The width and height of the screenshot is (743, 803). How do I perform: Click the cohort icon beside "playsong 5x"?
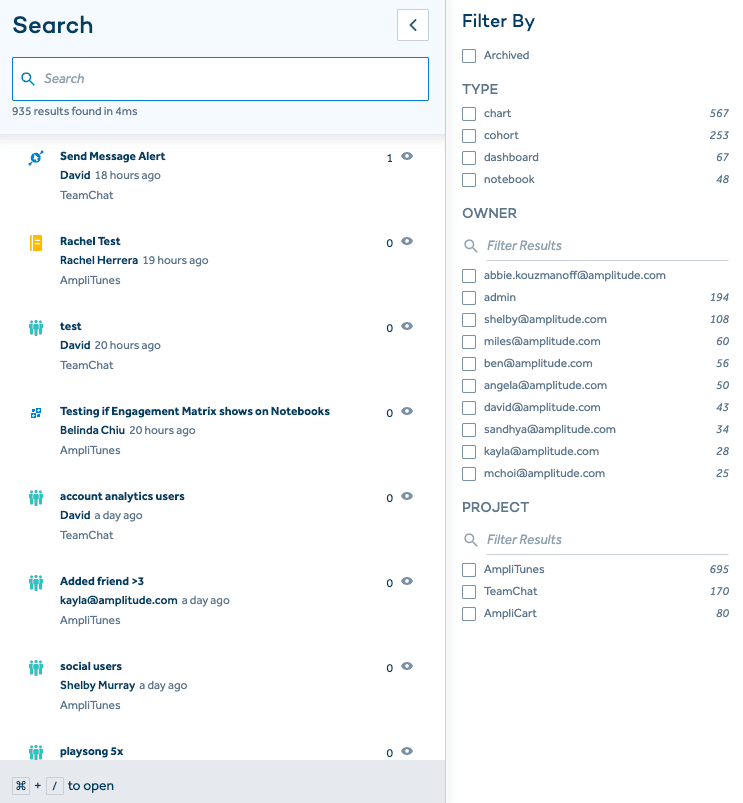click(x=36, y=751)
